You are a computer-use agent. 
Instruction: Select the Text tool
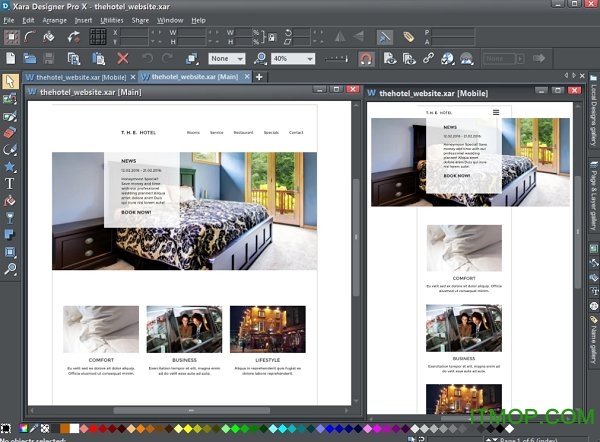(x=10, y=184)
